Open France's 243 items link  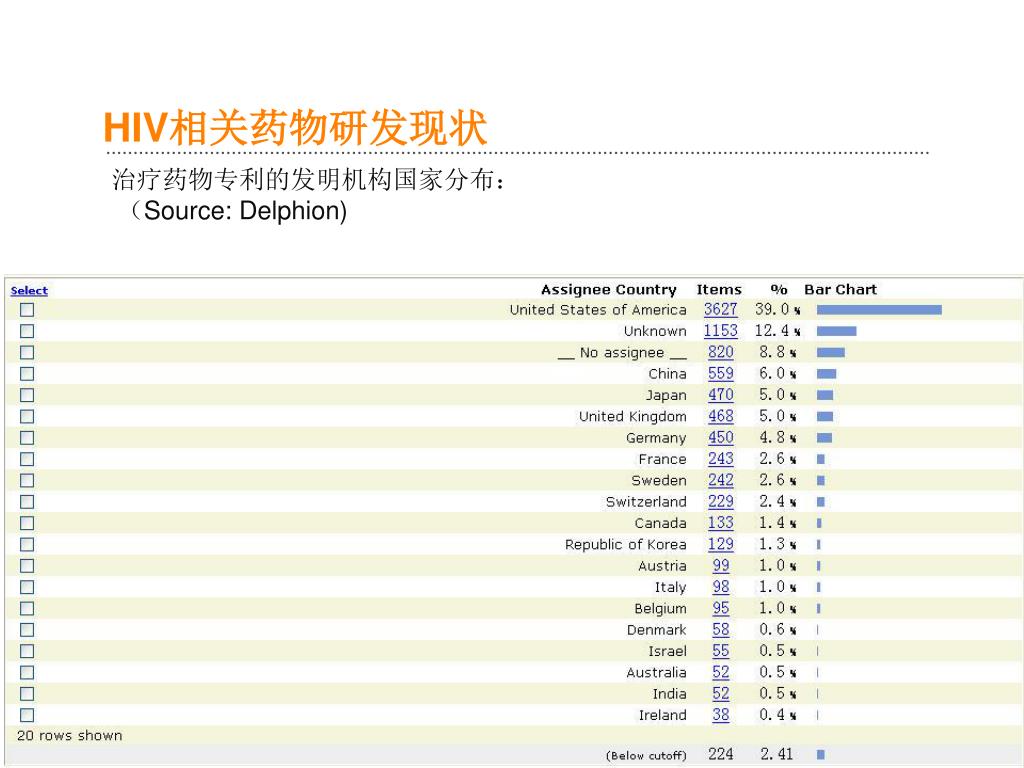(x=721, y=459)
